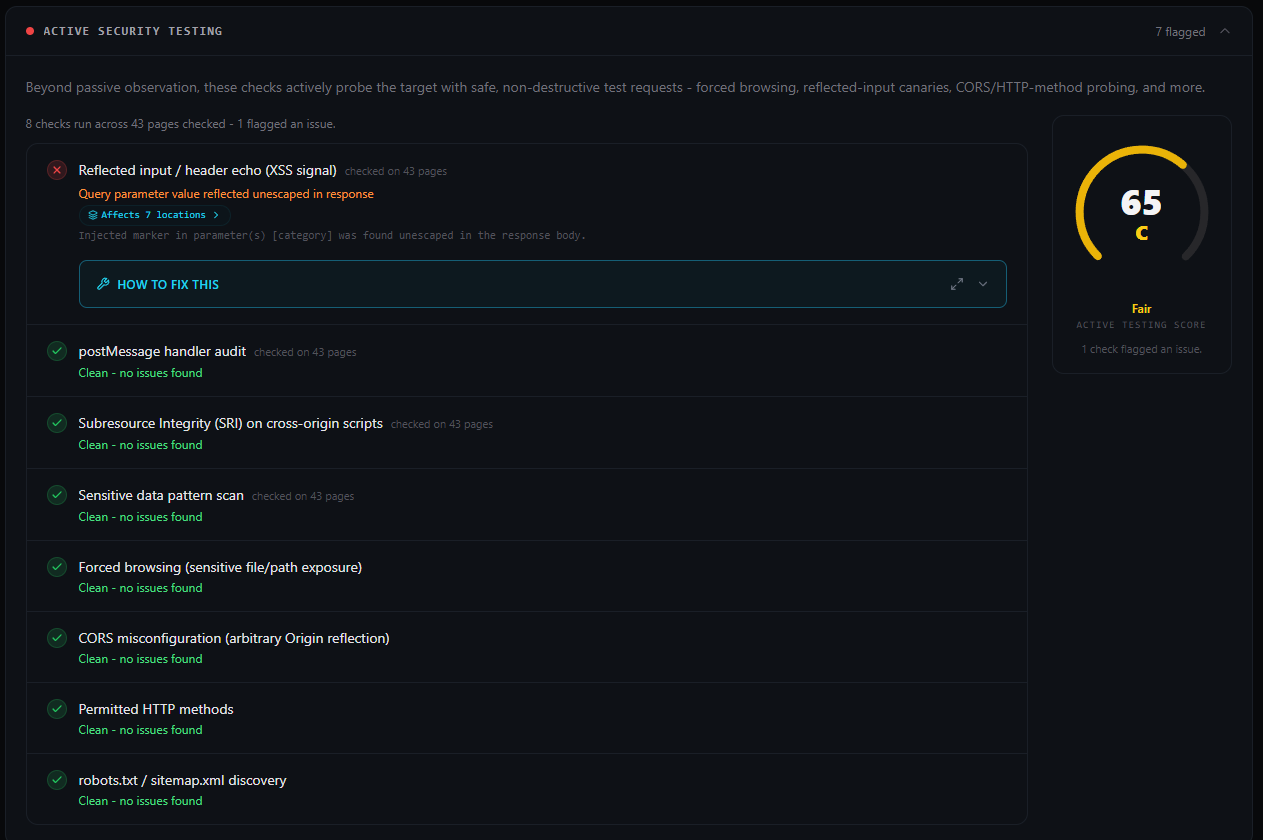Click the ACTIVE SECURITY TESTING heading
Screen dimensions: 1263x840
[133, 31]
